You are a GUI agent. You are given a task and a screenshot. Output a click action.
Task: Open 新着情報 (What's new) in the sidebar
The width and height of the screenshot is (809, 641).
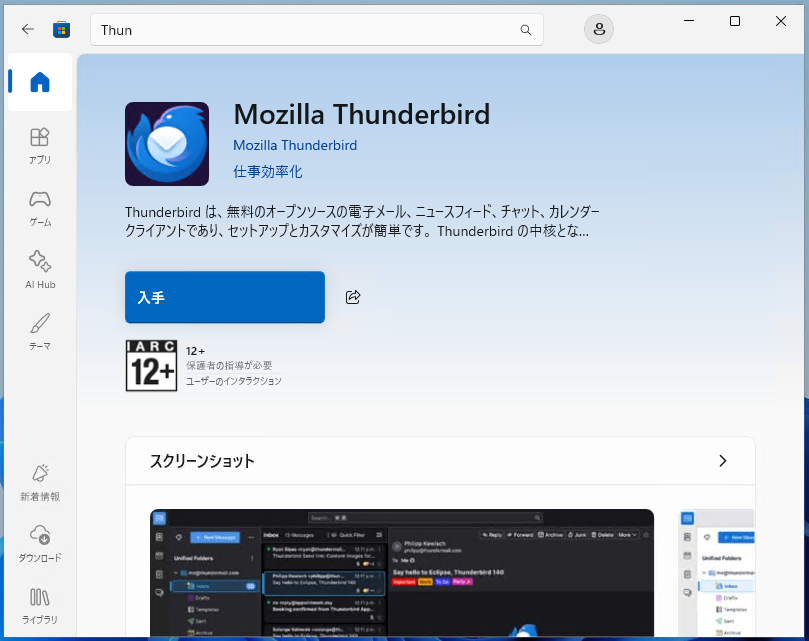coord(40,483)
